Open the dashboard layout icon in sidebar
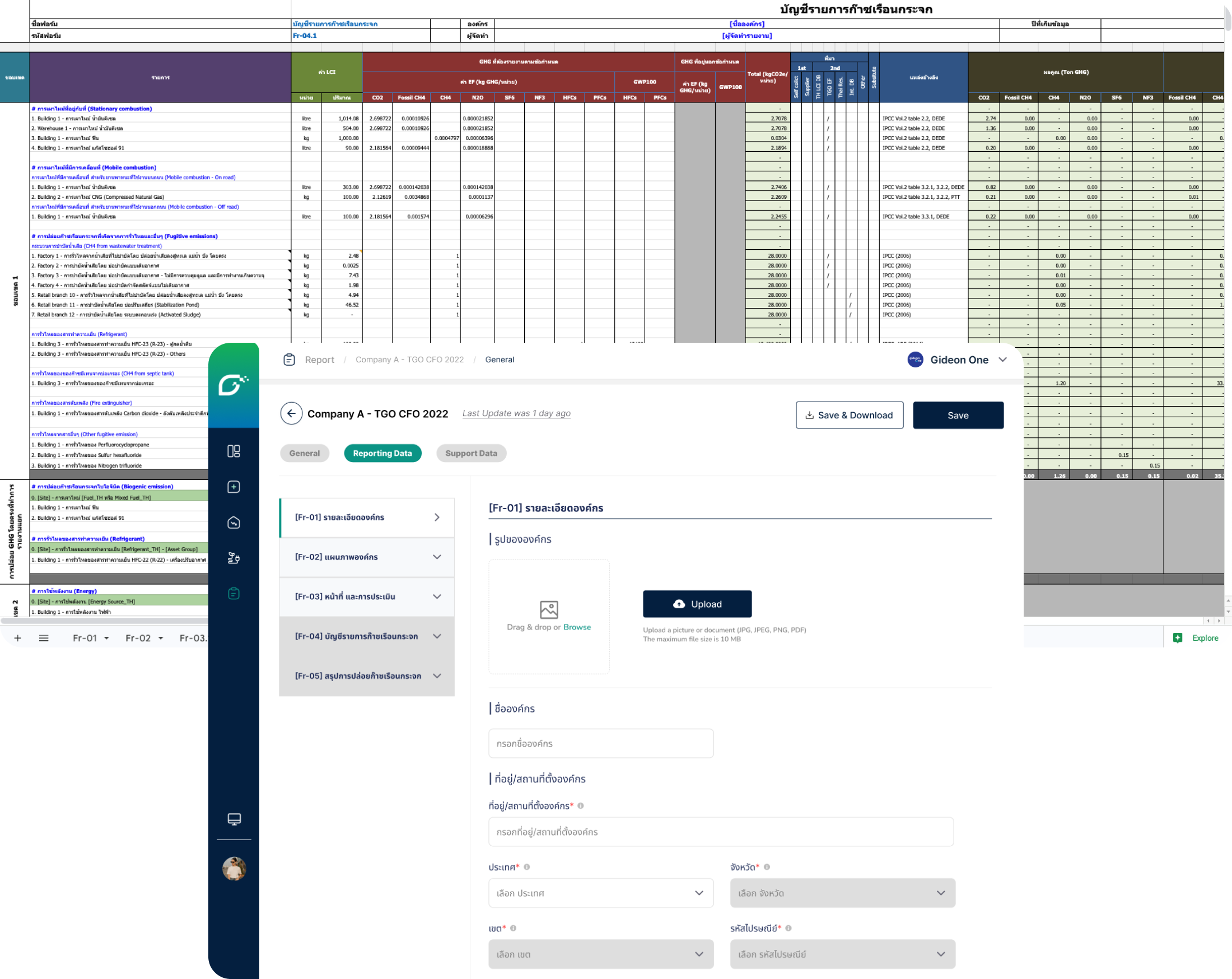Image resolution: width=1232 pixels, height=979 pixels. (234, 451)
